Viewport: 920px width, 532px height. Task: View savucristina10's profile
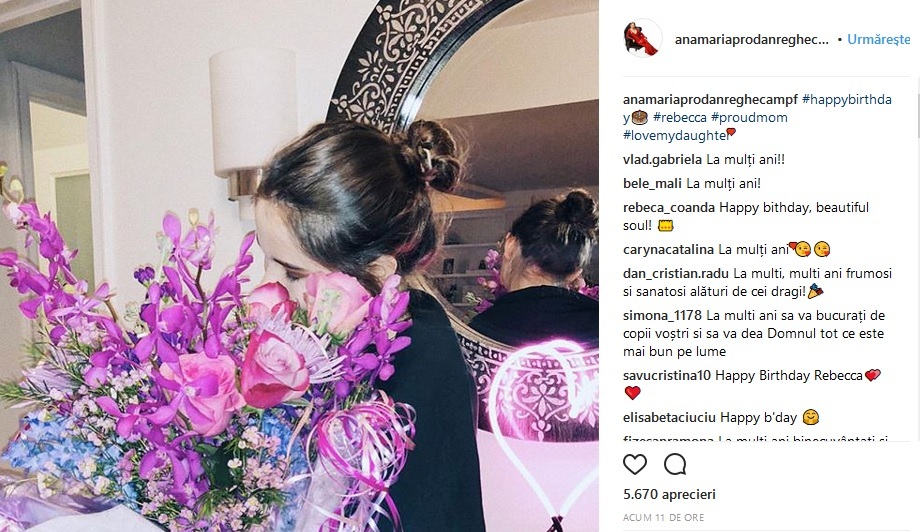click(x=667, y=375)
